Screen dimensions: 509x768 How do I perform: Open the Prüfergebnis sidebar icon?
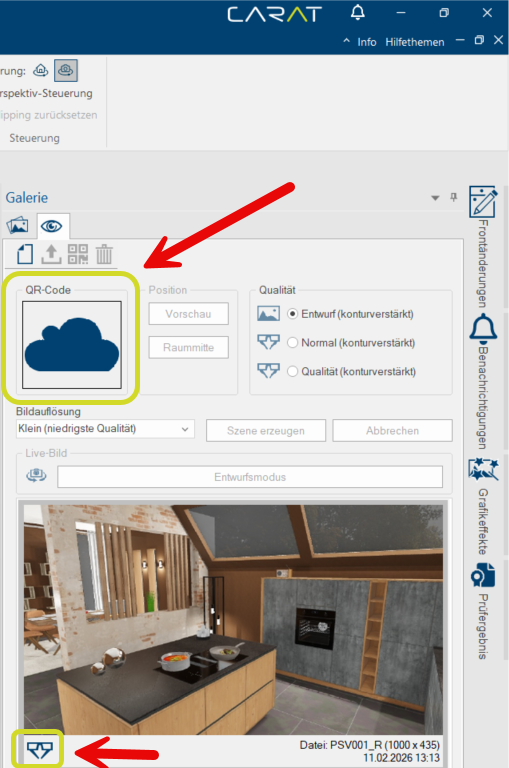click(x=483, y=575)
